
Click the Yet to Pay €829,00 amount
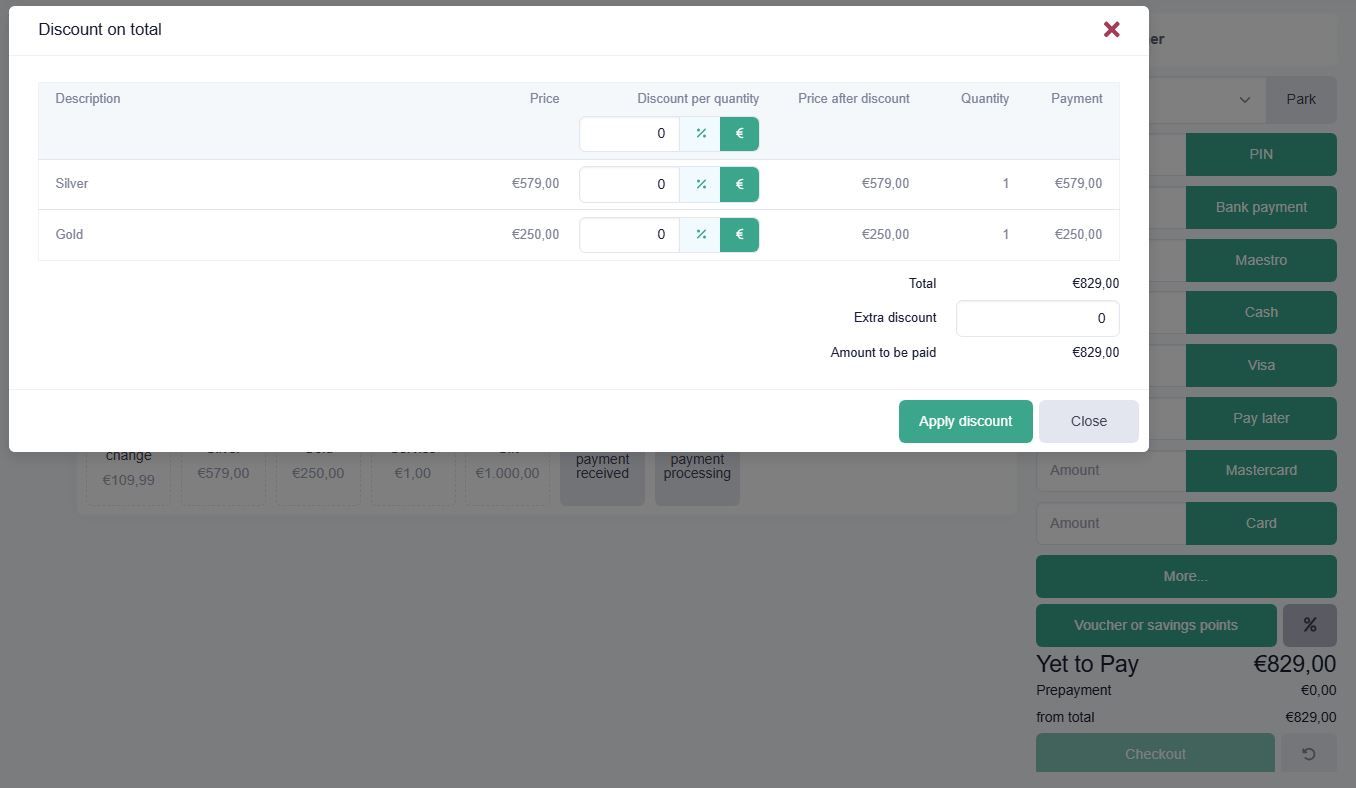coord(1294,664)
